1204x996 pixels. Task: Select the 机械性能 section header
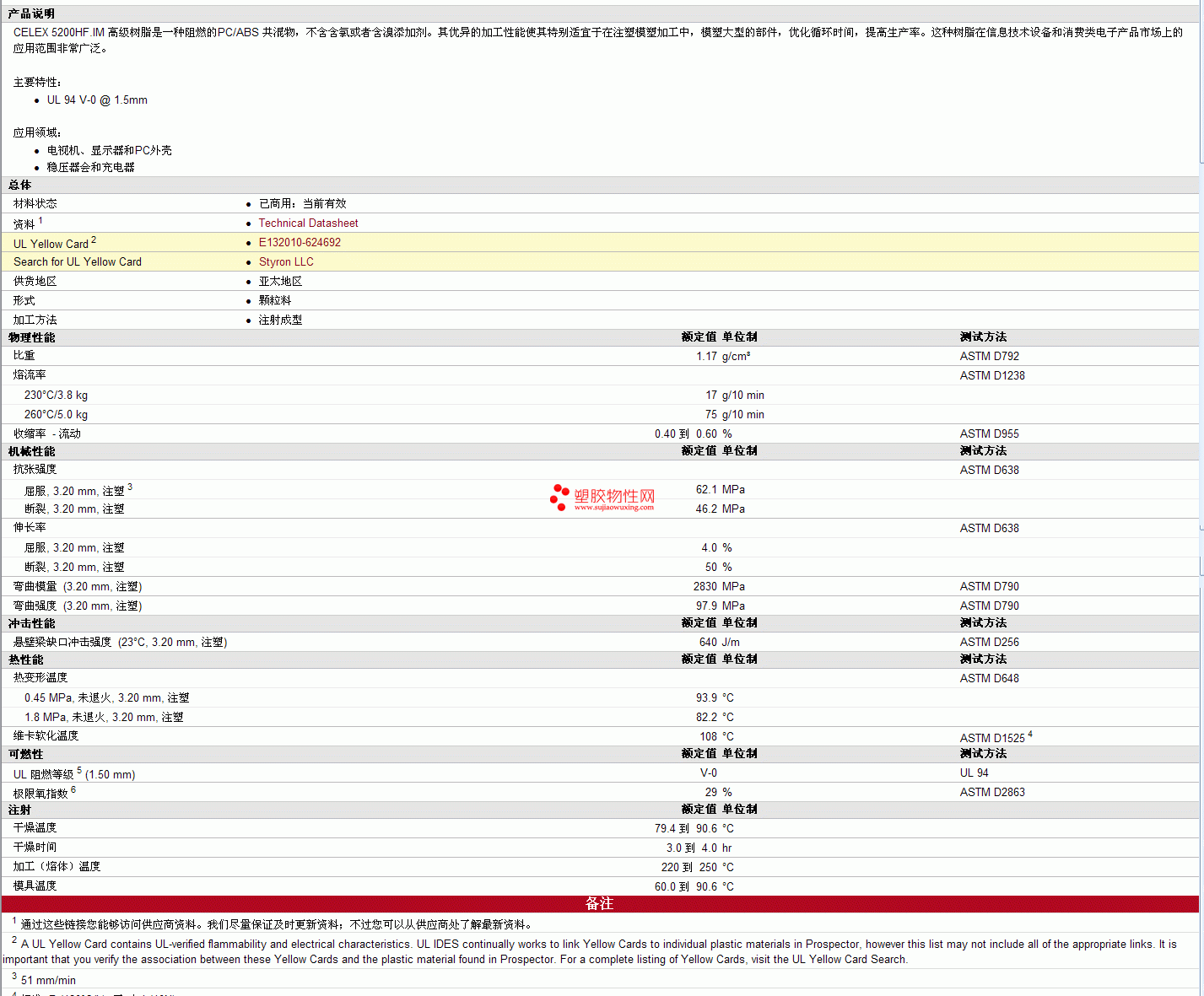(31, 452)
